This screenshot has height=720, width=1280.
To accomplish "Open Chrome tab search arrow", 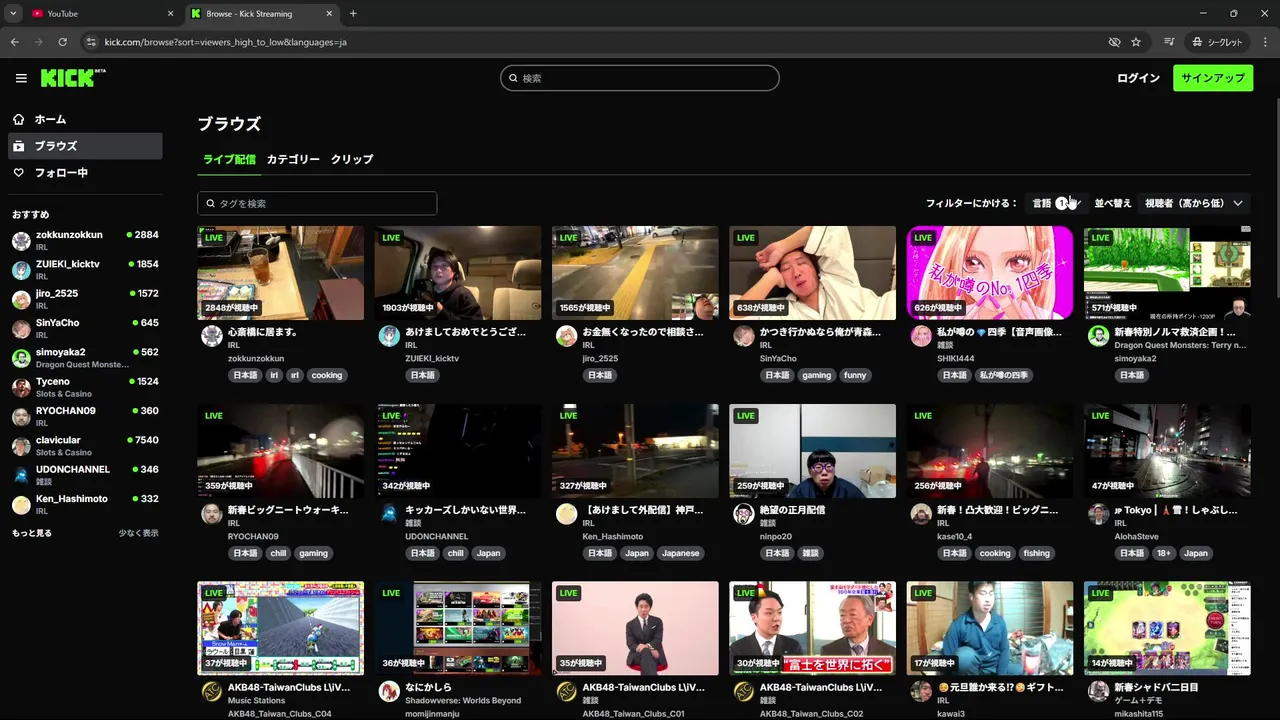I will point(13,14).
